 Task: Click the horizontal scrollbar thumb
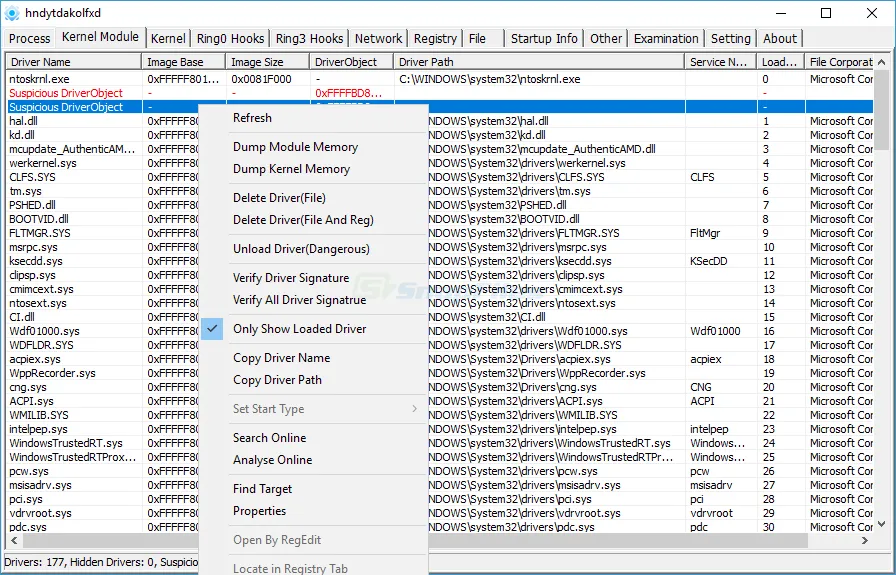pos(415,540)
